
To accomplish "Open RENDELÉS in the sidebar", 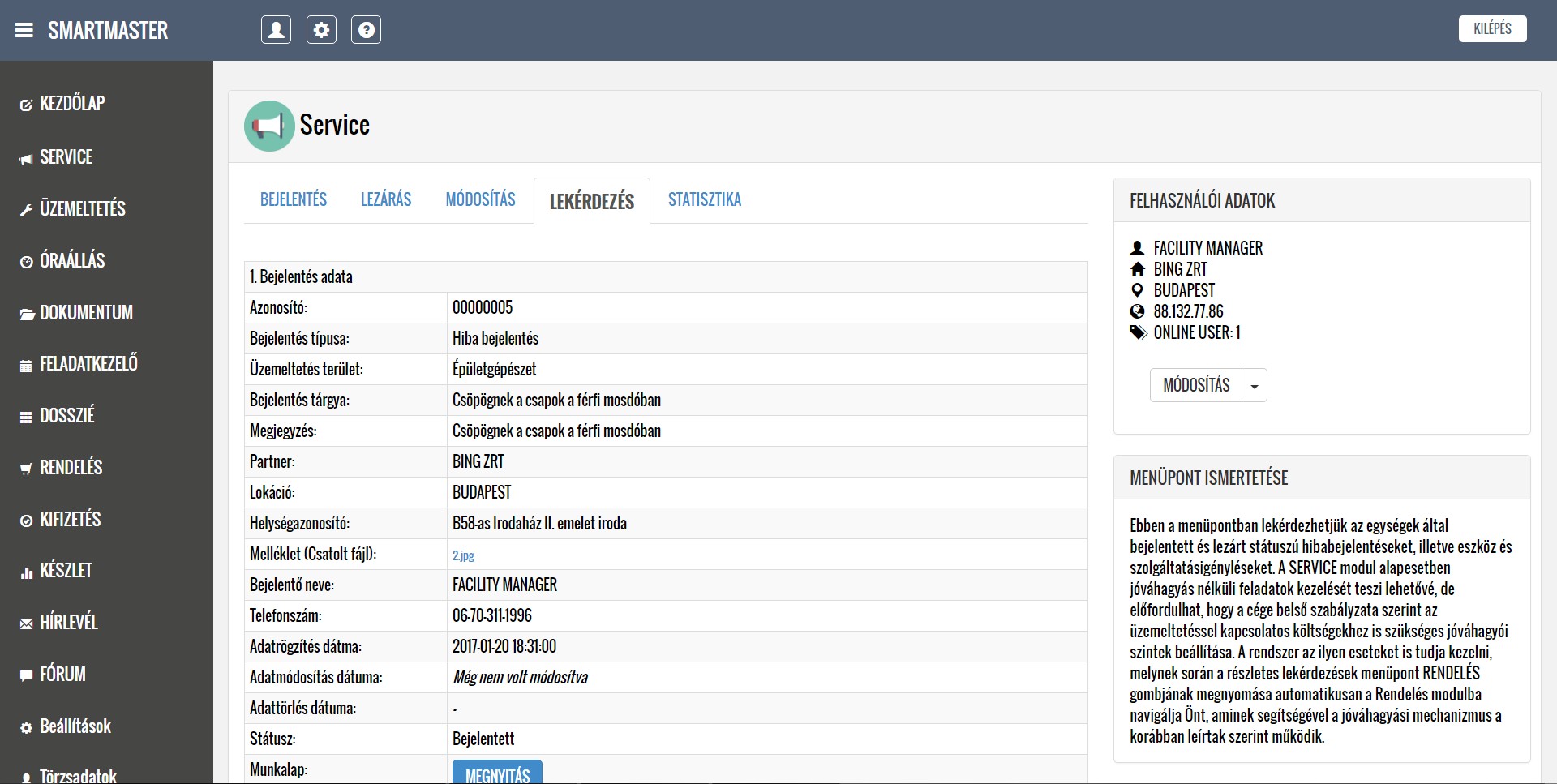I will 71,467.
